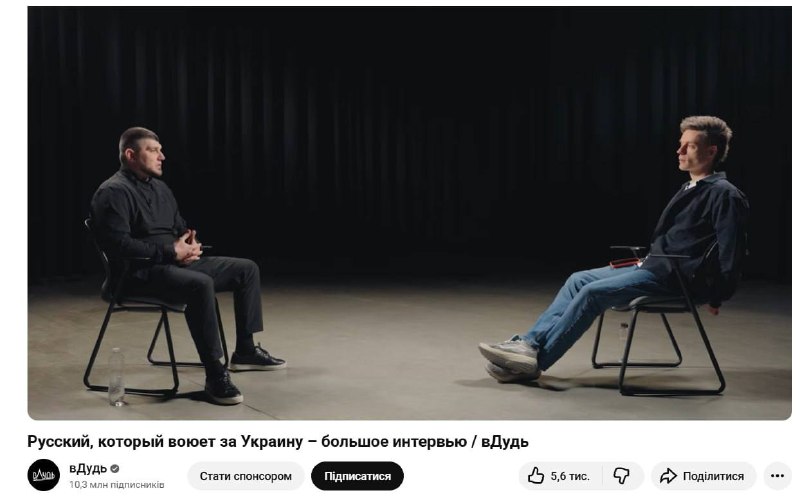Click the Стати спонсором button
Viewport: 800px width, 502px height.
point(245,476)
